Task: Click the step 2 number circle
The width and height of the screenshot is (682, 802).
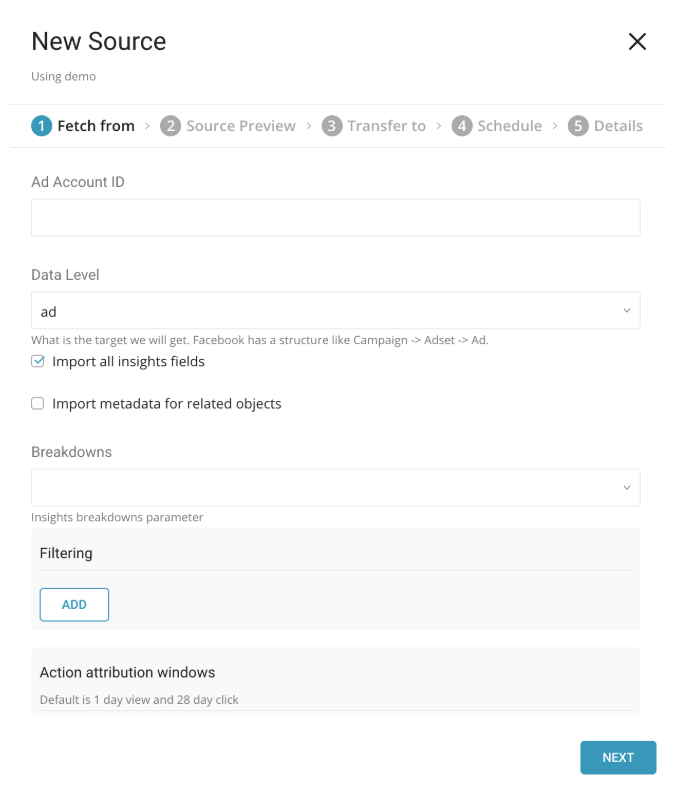Action: coord(171,126)
